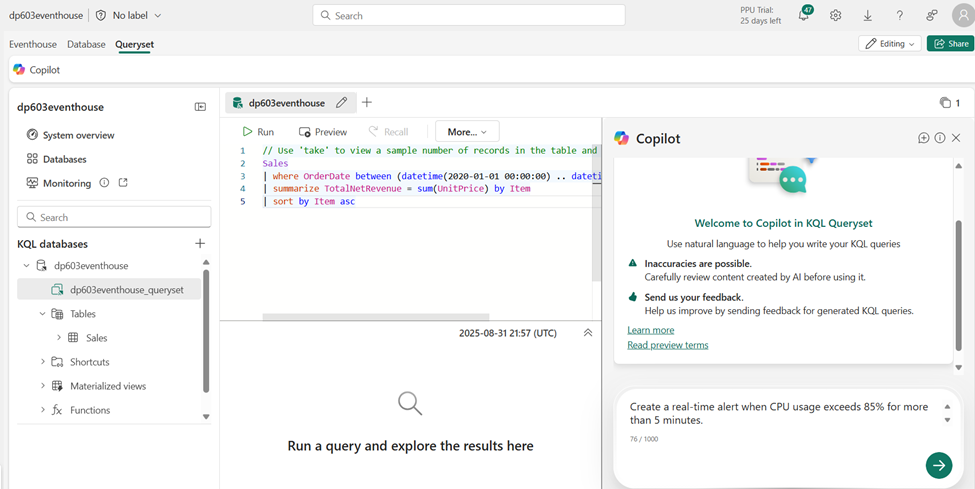The width and height of the screenshot is (975, 489).
Task: Switch to the Database tab
Action: (86, 44)
